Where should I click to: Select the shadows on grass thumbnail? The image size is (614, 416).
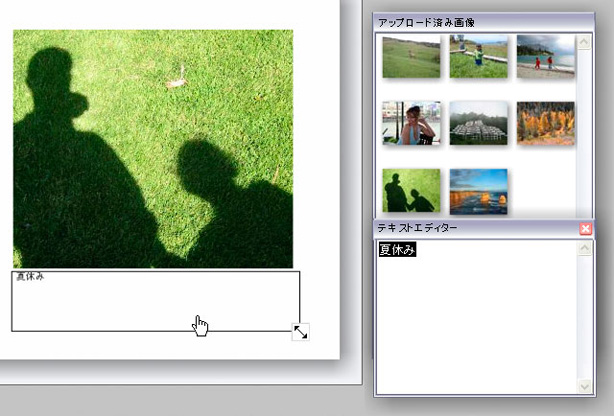[411, 191]
